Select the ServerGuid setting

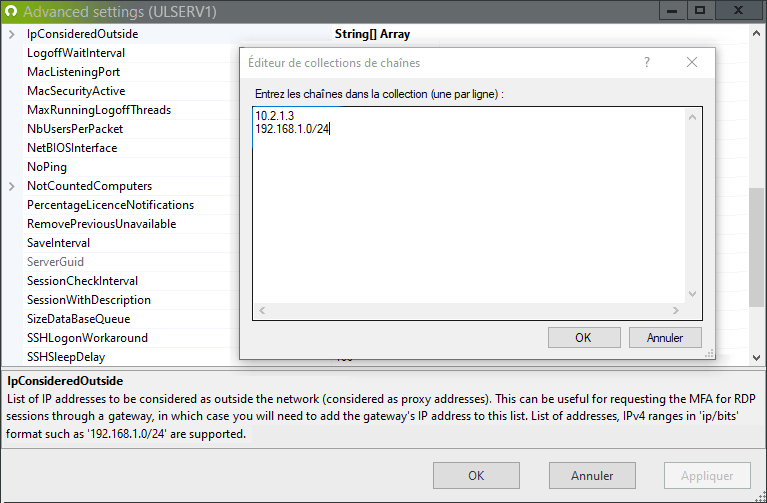pos(55,262)
